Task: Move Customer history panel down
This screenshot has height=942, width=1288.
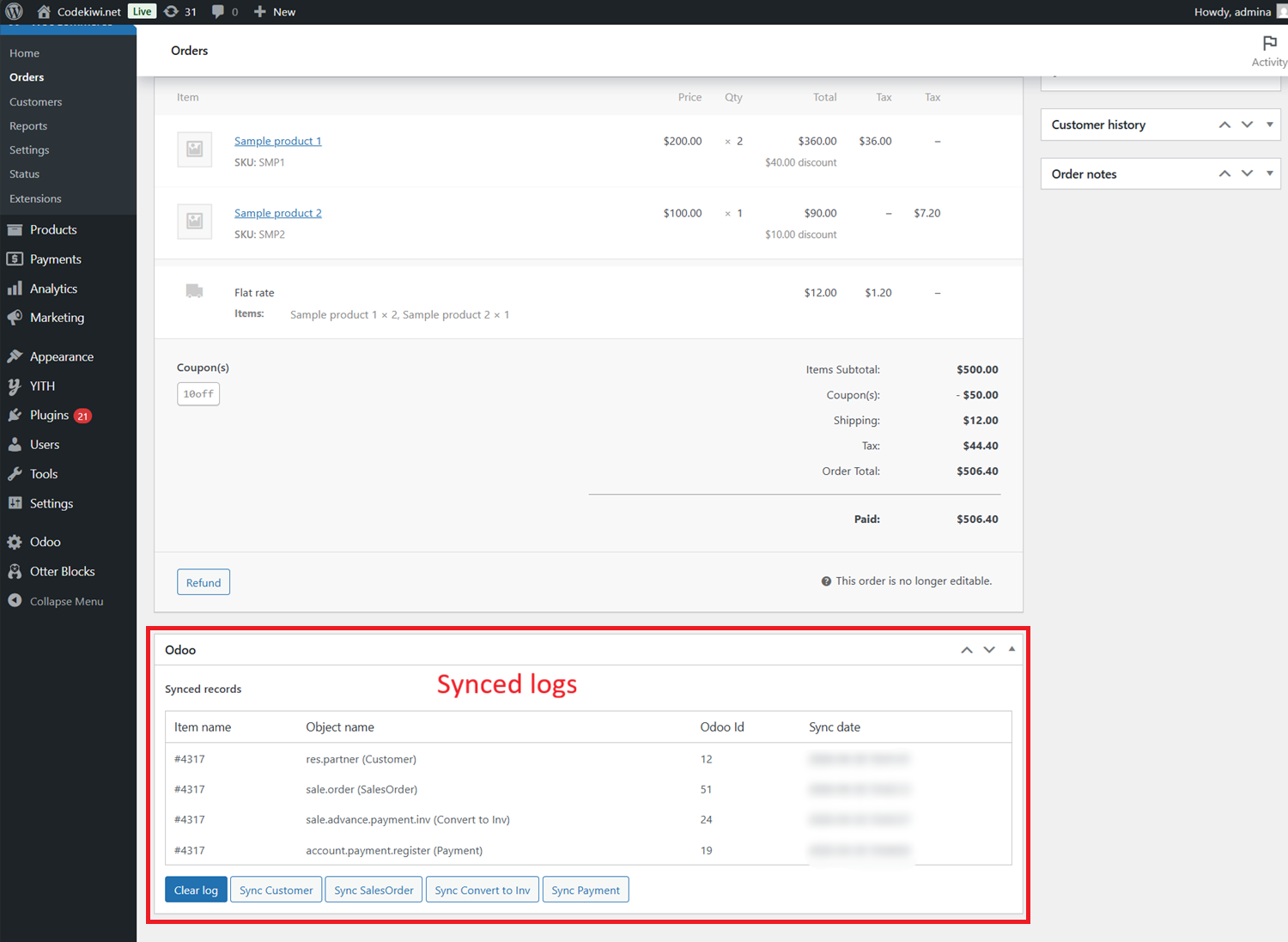Action: (1247, 125)
